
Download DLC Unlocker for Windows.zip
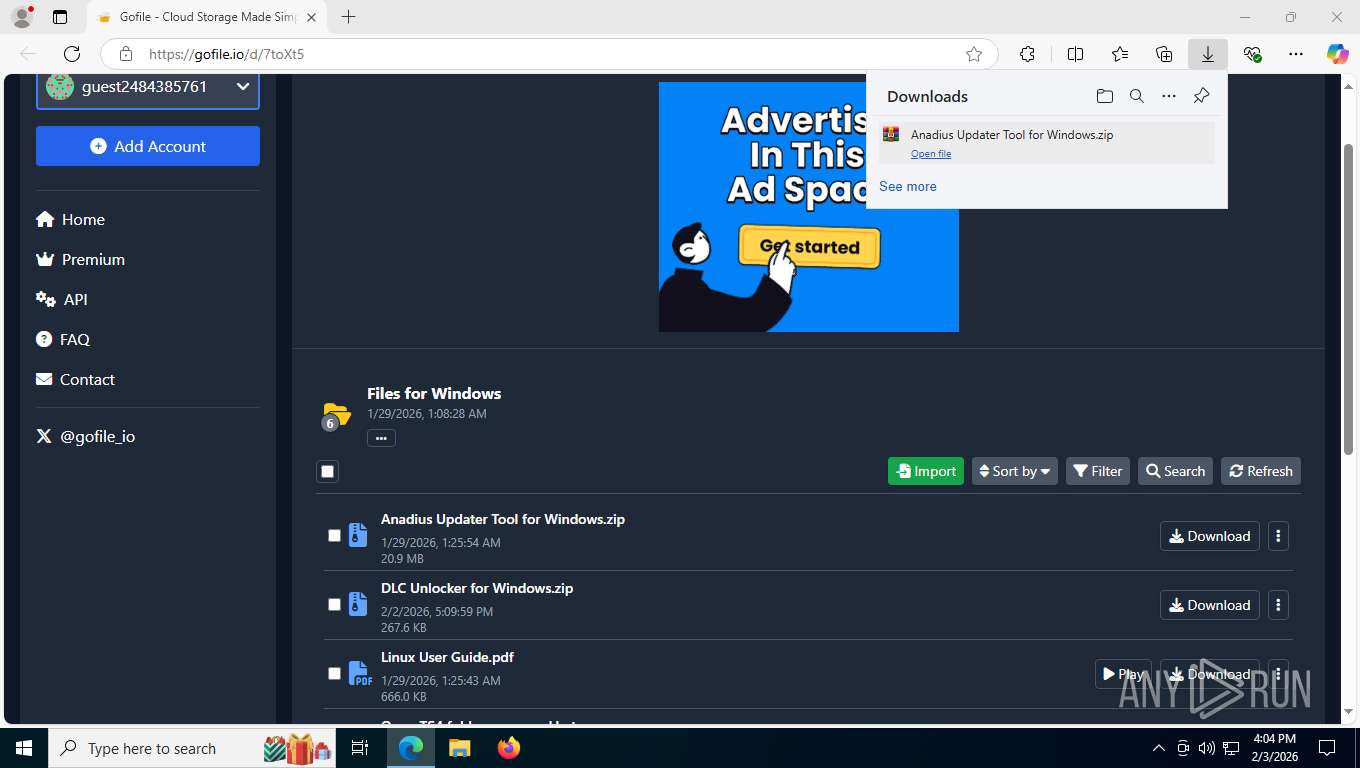pos(1210,605)
